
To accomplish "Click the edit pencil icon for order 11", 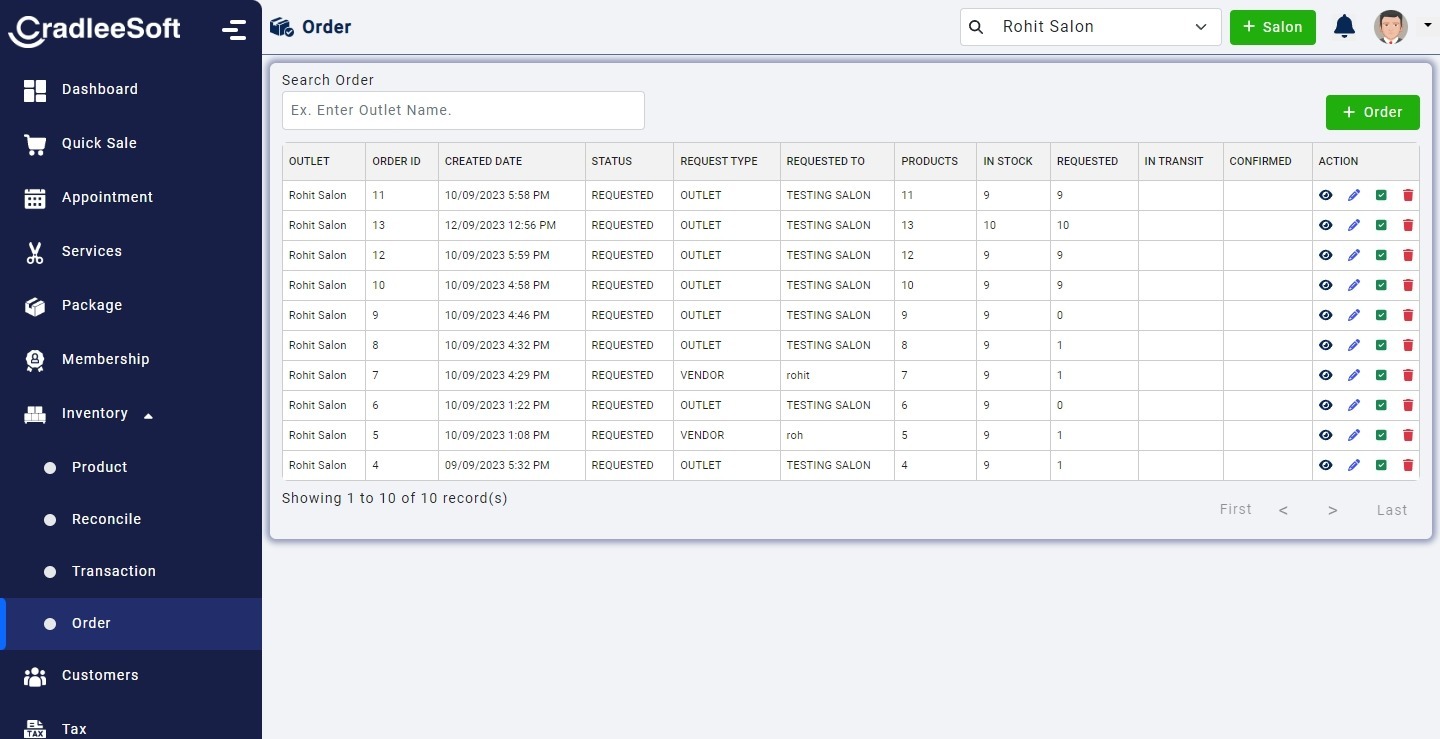I will click(1354, 196).
